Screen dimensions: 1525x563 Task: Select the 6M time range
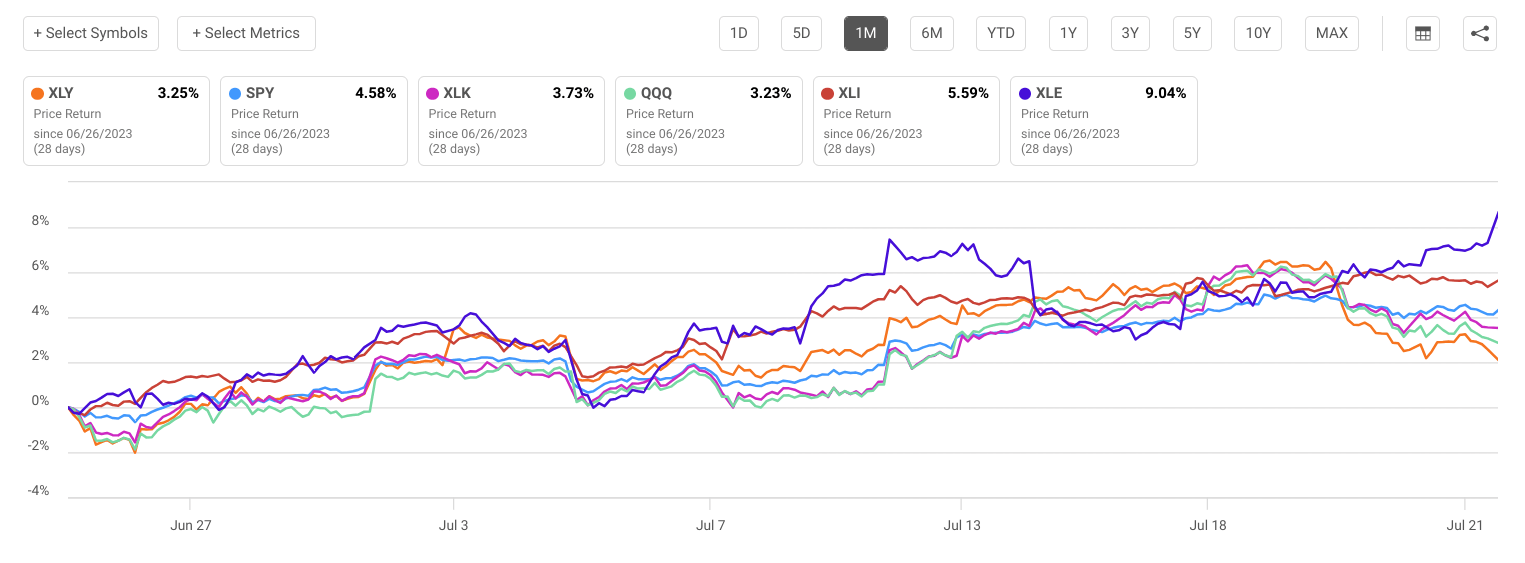[932, 33]
